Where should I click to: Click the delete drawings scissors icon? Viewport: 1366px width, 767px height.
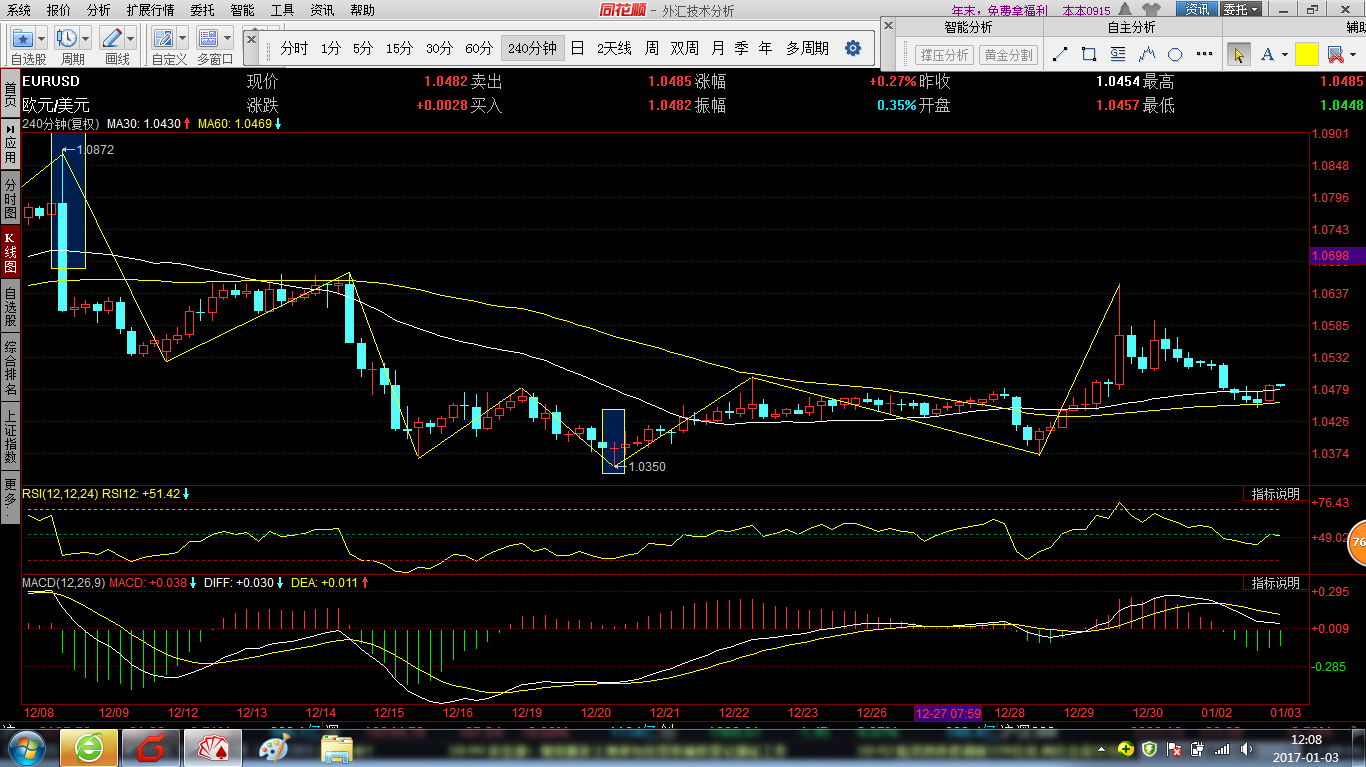point(1335,54)
